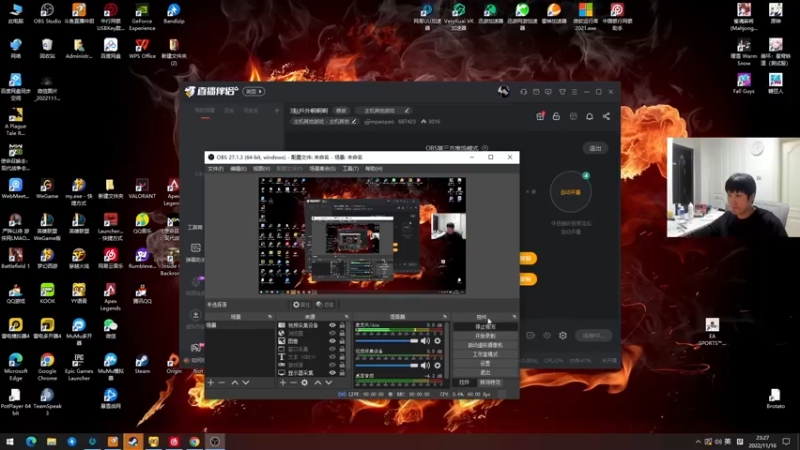Move the scene up with the arrow

[x=235, y=382]
